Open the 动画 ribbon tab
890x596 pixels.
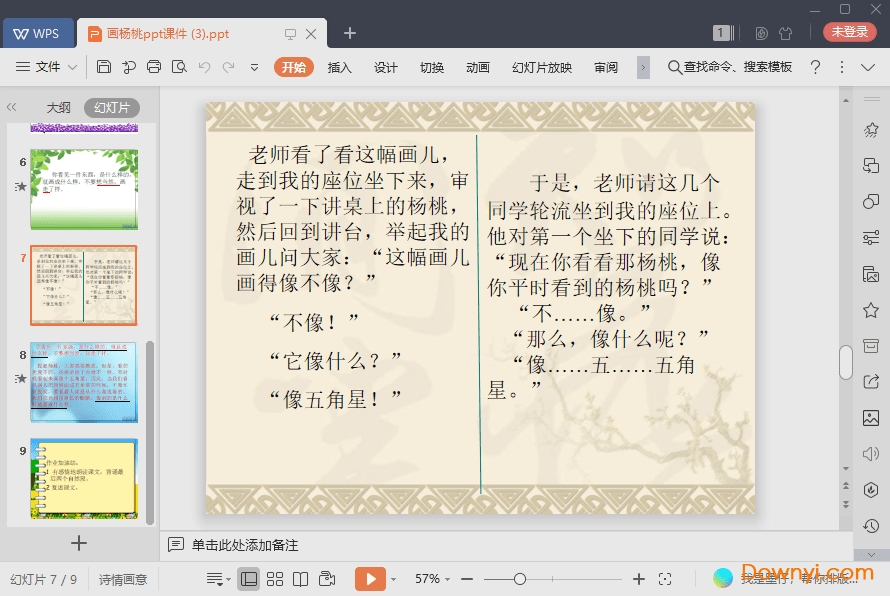(x=478, y=67)
